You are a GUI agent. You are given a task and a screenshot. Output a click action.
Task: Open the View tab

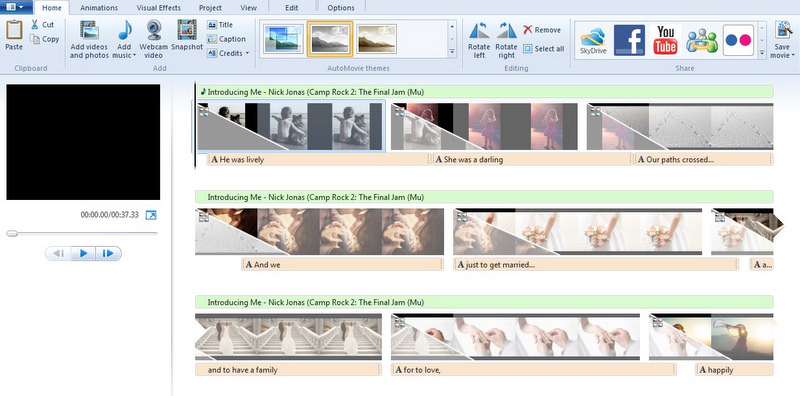point(248,8)
